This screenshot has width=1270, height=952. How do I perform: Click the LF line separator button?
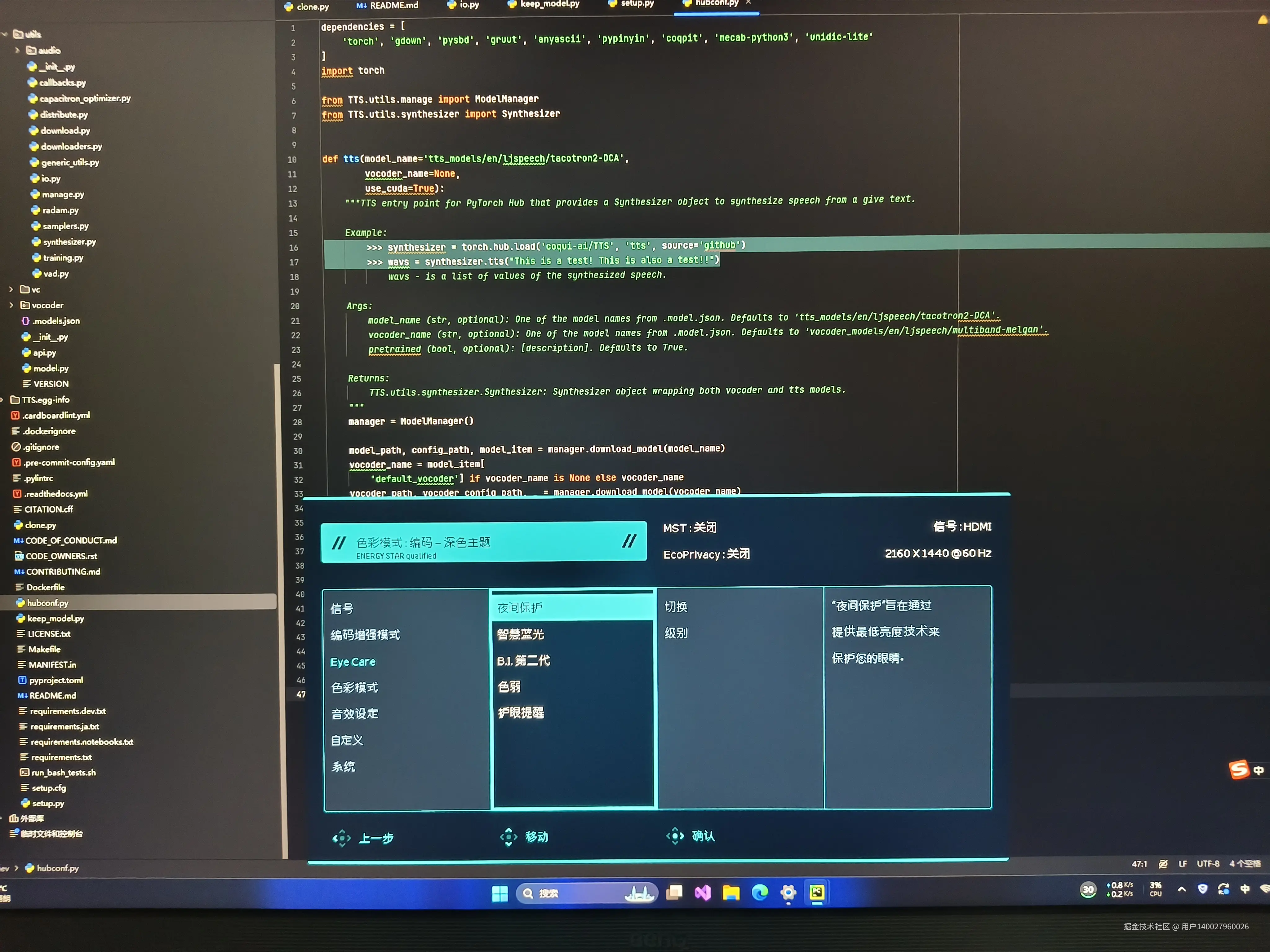tap(1183, 864)
